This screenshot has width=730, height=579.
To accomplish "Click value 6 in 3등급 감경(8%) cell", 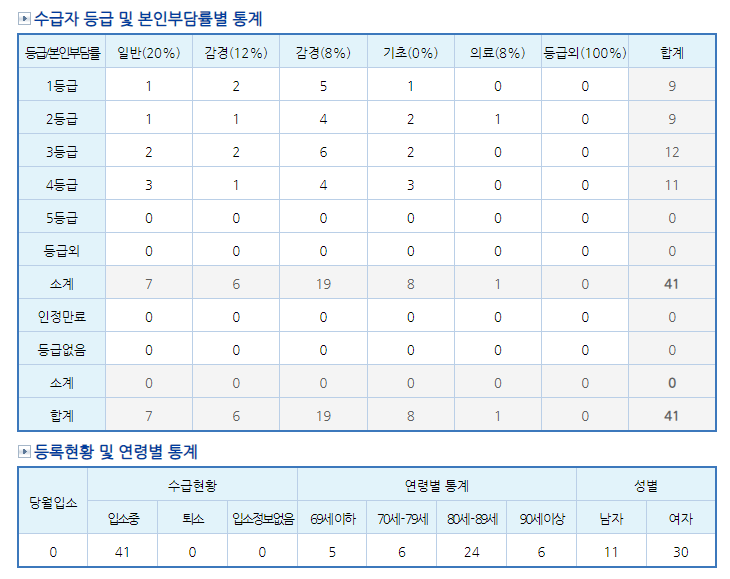I will pyautogui.click(x=324, y=152).
